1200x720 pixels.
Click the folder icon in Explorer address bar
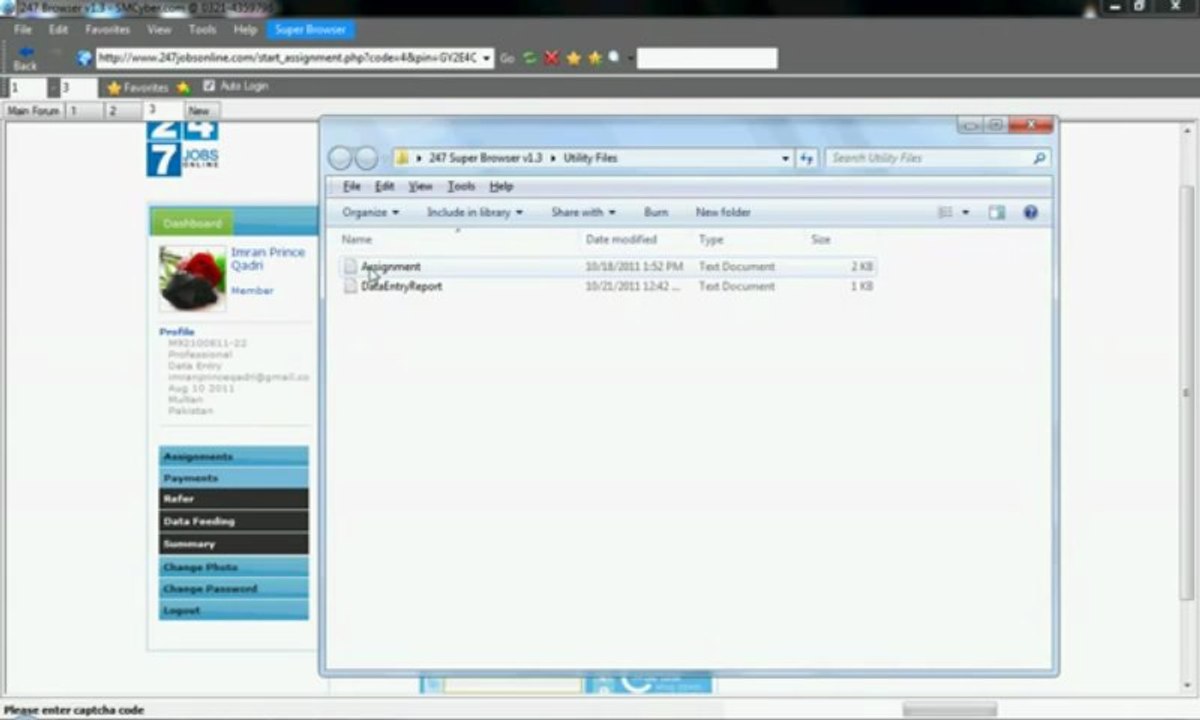pos(401,158)
